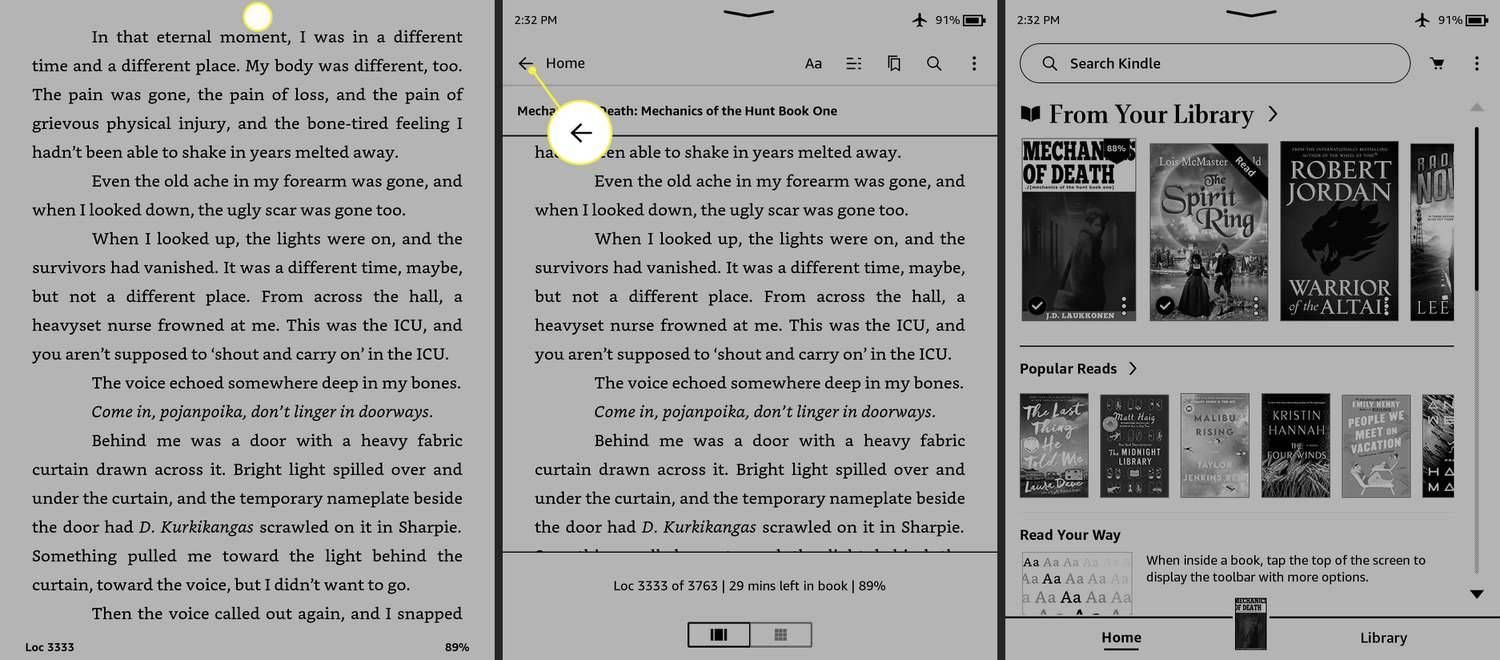Tap the Aa font sample image under Read Your Way
Viewport: 1500px width, 660px height.
[x=1076, y=583]
